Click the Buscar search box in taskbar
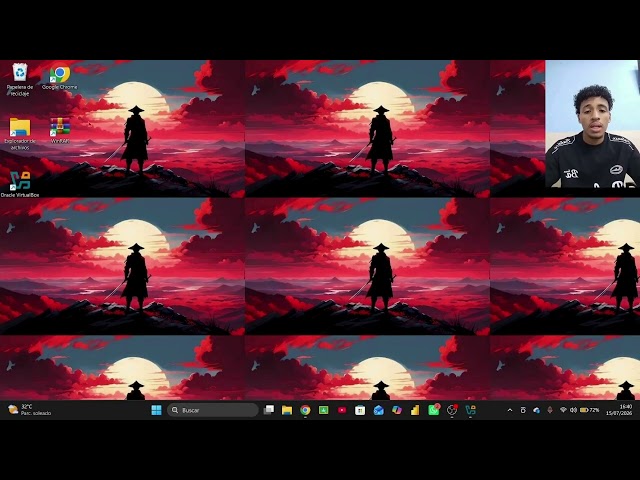Viewport: 640px width, 480px height. click(x=213, y=410)
